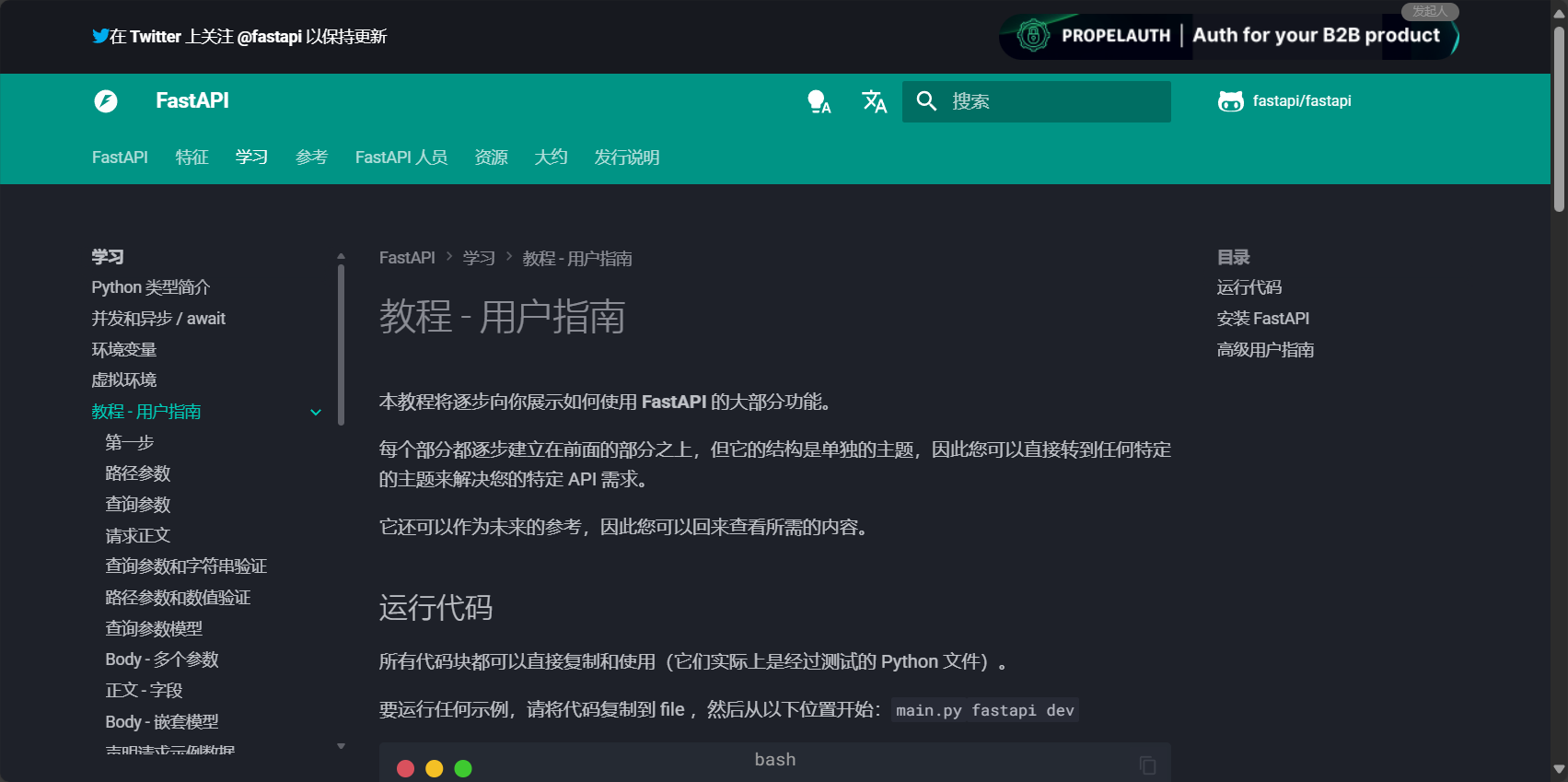Select the FastAPI navigation tab
1568x782 pixels.
(120, 158)
